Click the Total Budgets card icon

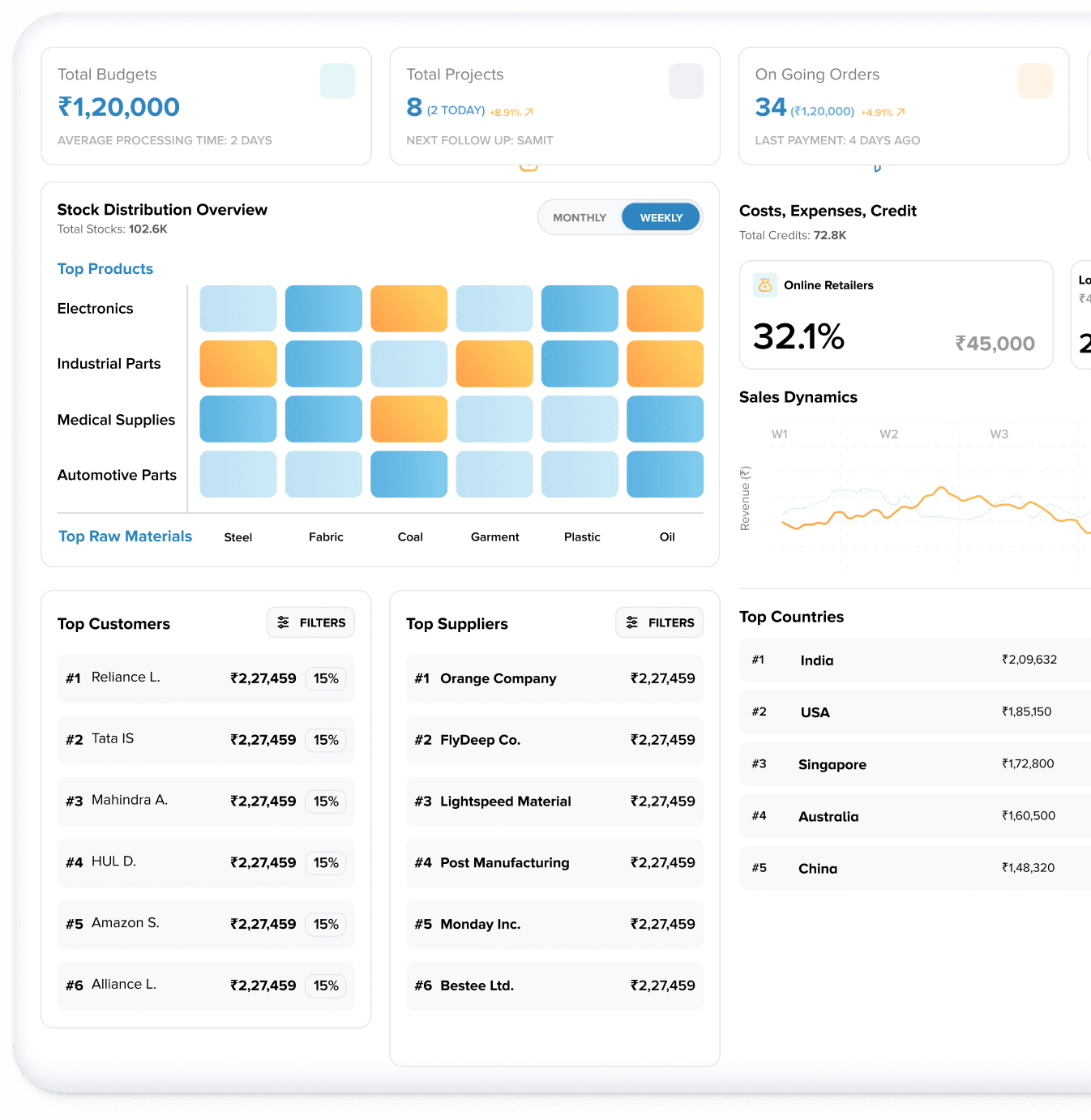click(x=337, y=80)
